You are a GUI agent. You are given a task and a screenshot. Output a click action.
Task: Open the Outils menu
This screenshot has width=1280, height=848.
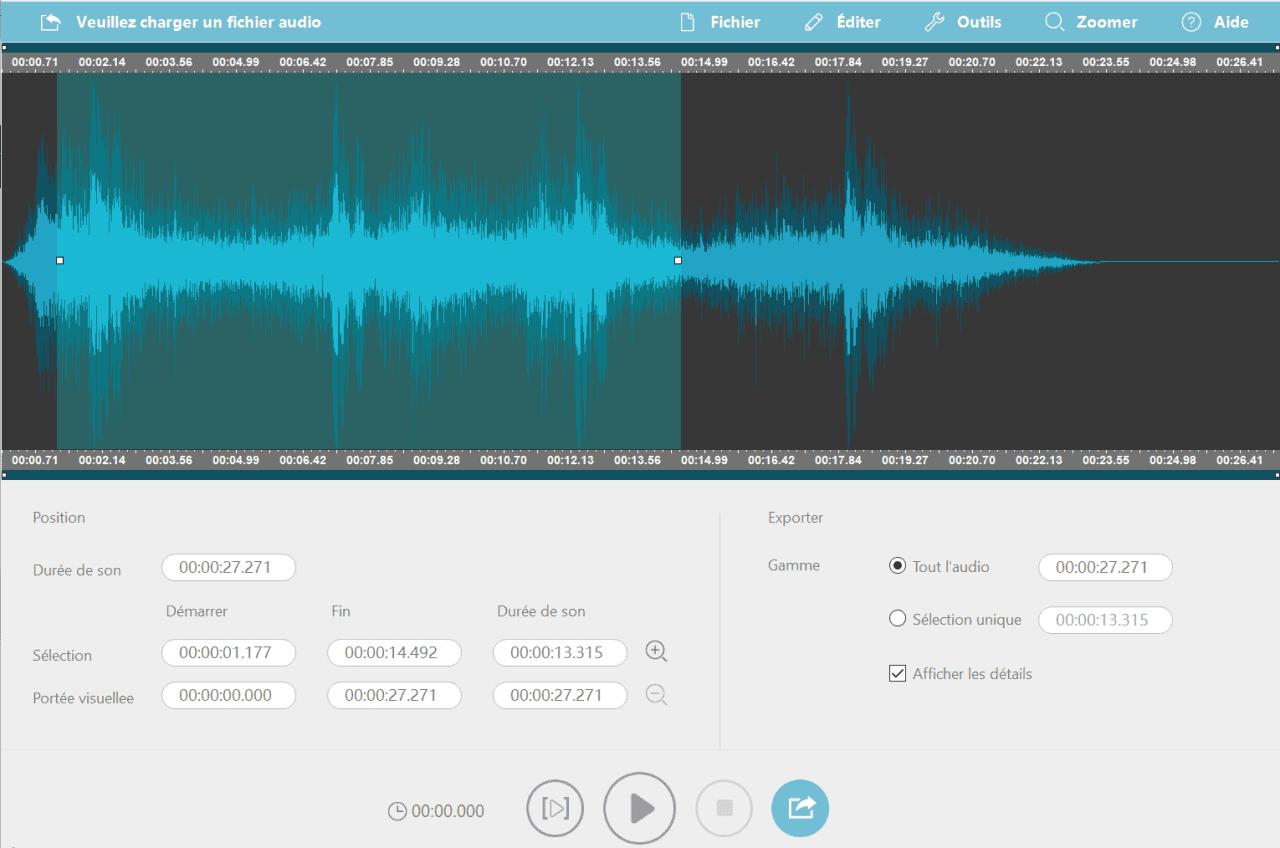963,22
